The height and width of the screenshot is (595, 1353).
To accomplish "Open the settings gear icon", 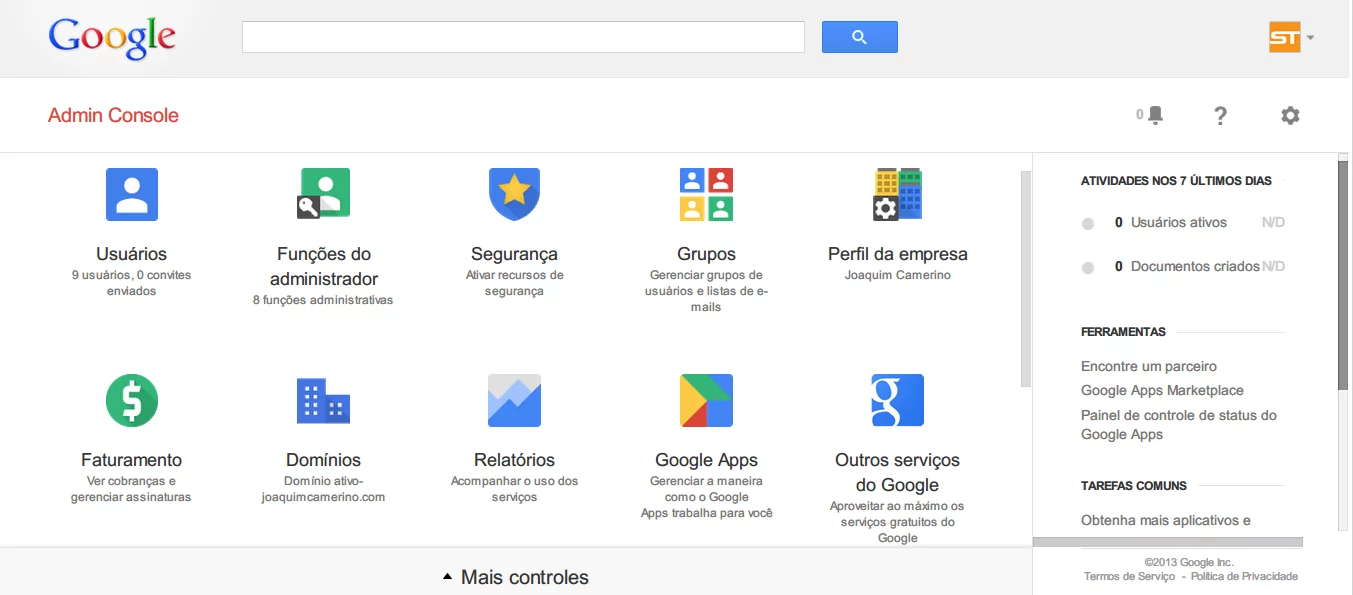I will [1290, 115].
